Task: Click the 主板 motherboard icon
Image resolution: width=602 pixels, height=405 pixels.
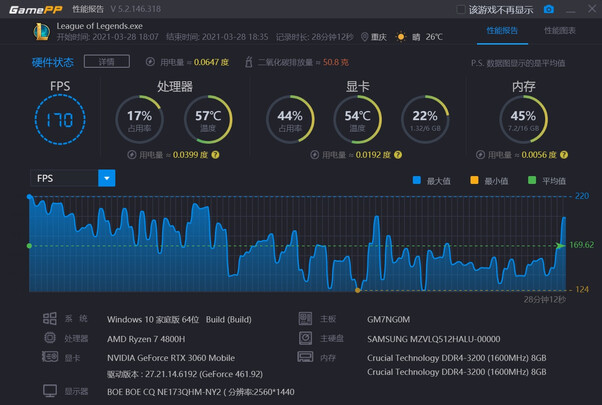Action: [x=306, y=319]
